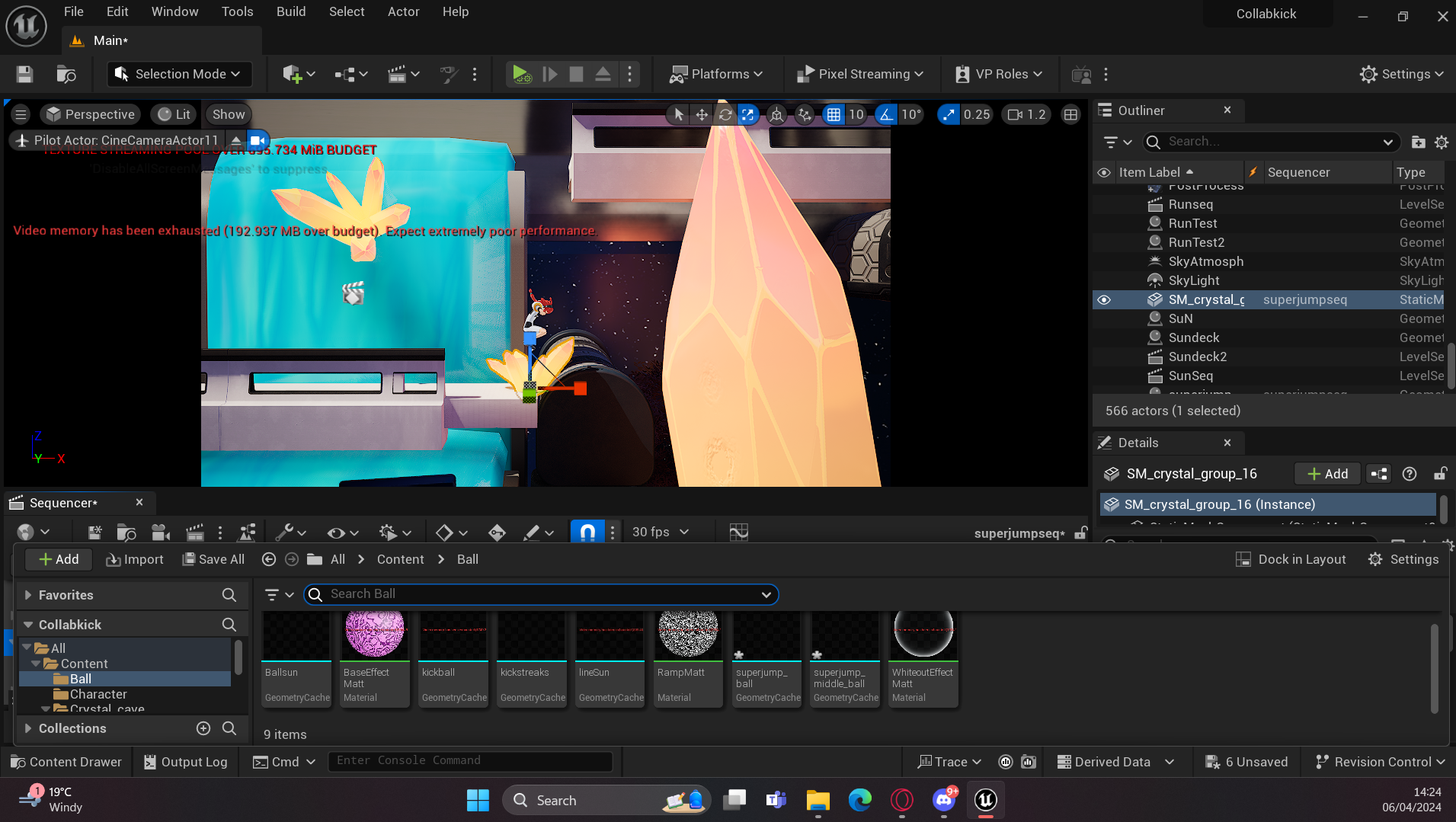The width and height of the screenshot is (1456, 822).
Task: Open the Add actor cube menu
Action: pos(298,74)
